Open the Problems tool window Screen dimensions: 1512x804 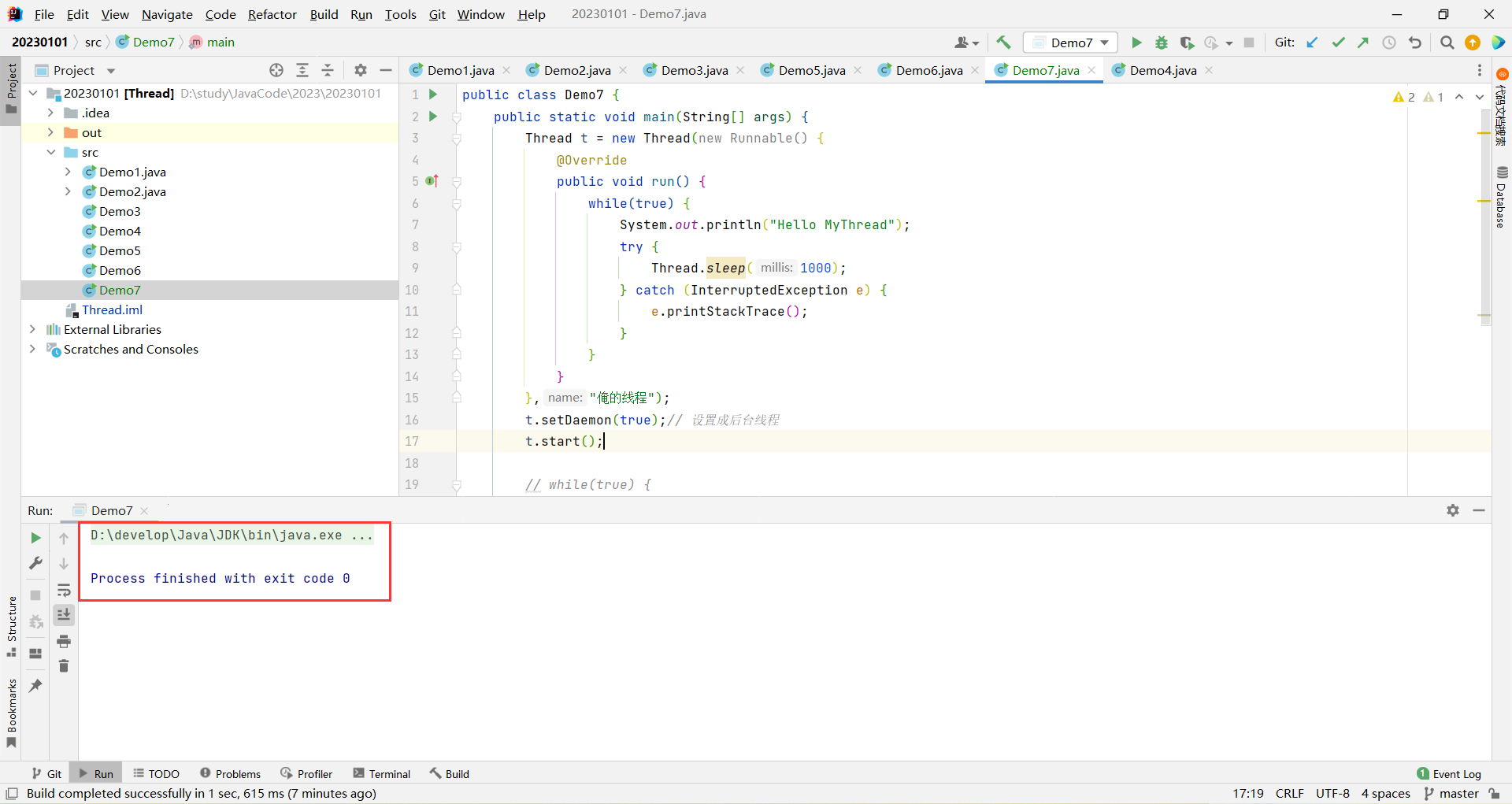230,773
